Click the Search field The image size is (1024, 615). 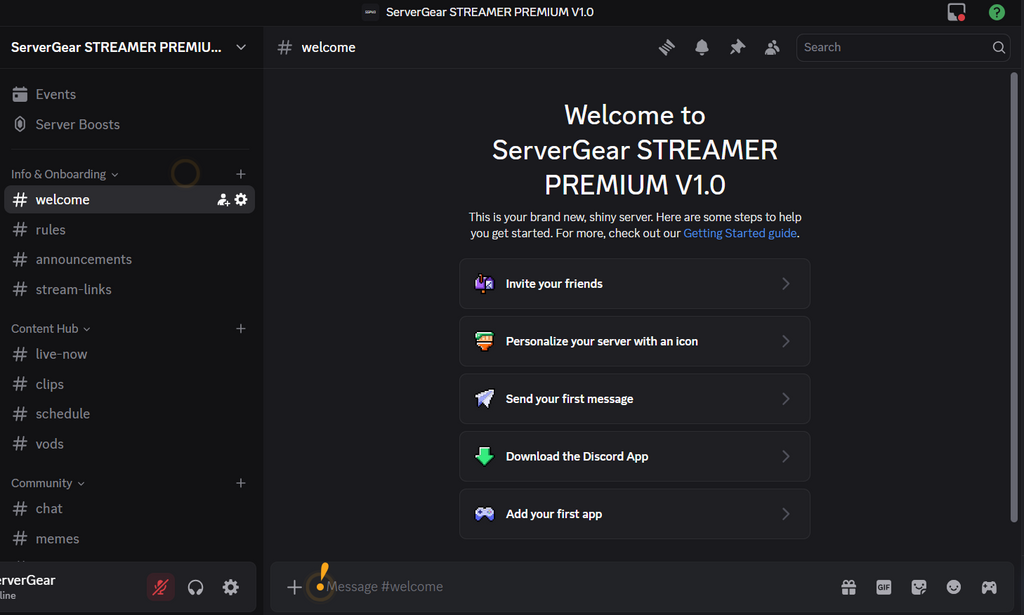895,47
